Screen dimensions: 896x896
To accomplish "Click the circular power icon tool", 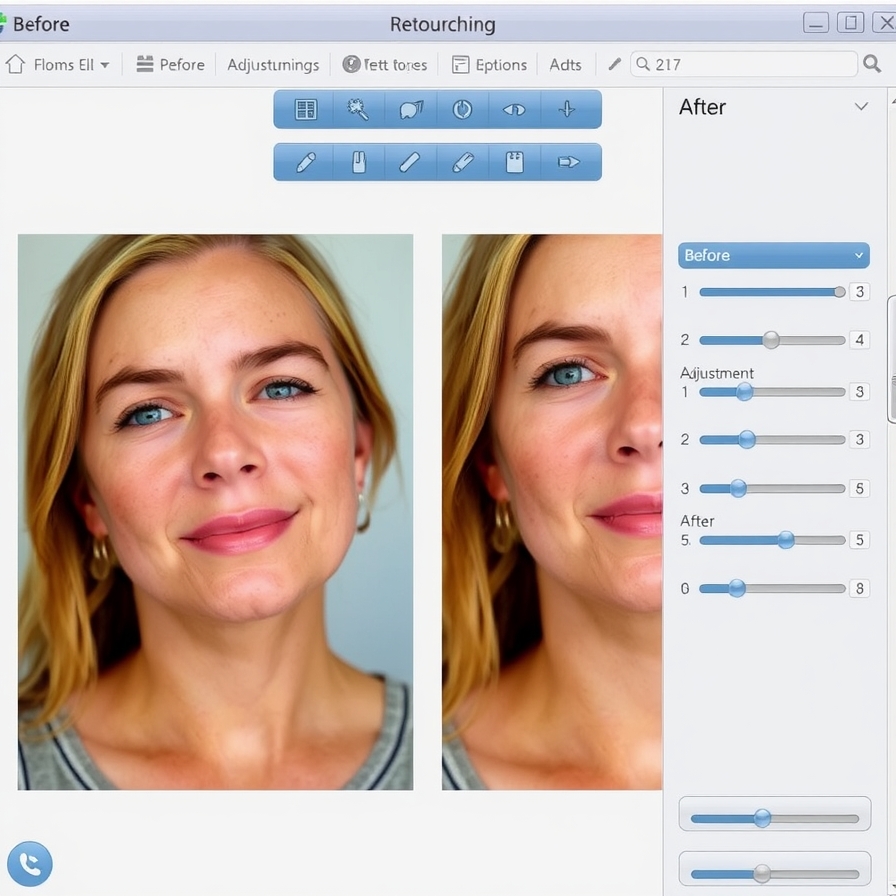I will [462, 109].
